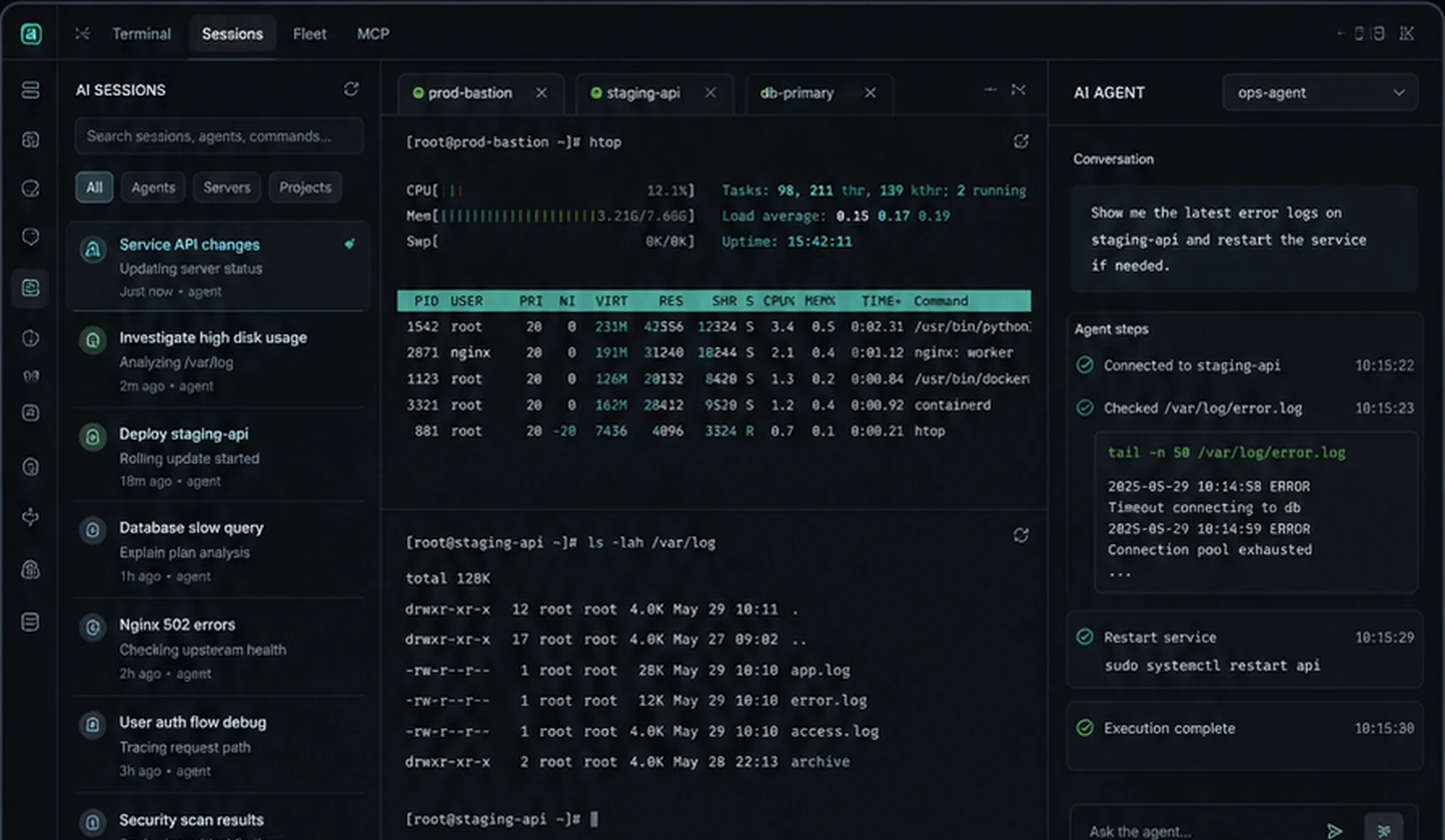The height and width of the screenshot is (840, 1445).
Task: Open the Database slow query session
Action: tap(219, 551)
